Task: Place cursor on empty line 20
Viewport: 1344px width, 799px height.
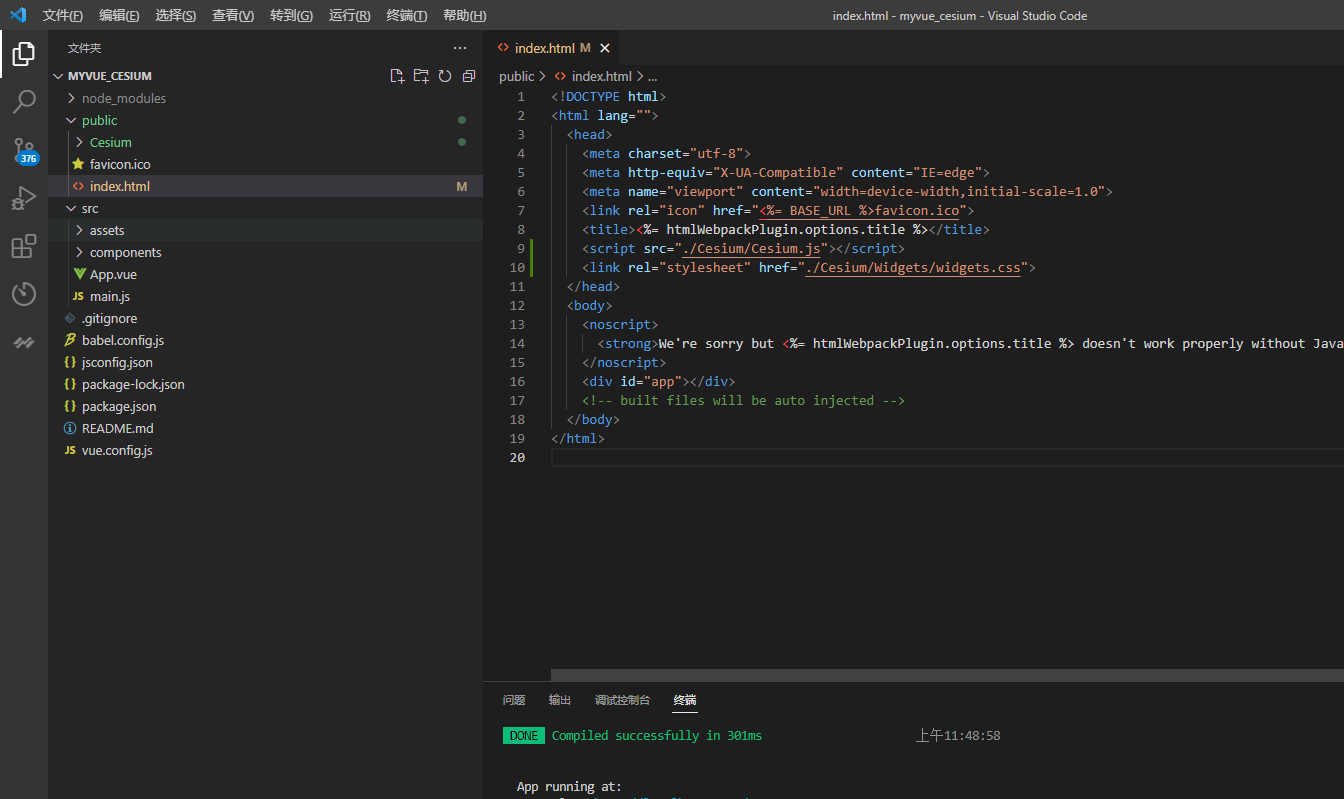Action: (x=947, y=457)
